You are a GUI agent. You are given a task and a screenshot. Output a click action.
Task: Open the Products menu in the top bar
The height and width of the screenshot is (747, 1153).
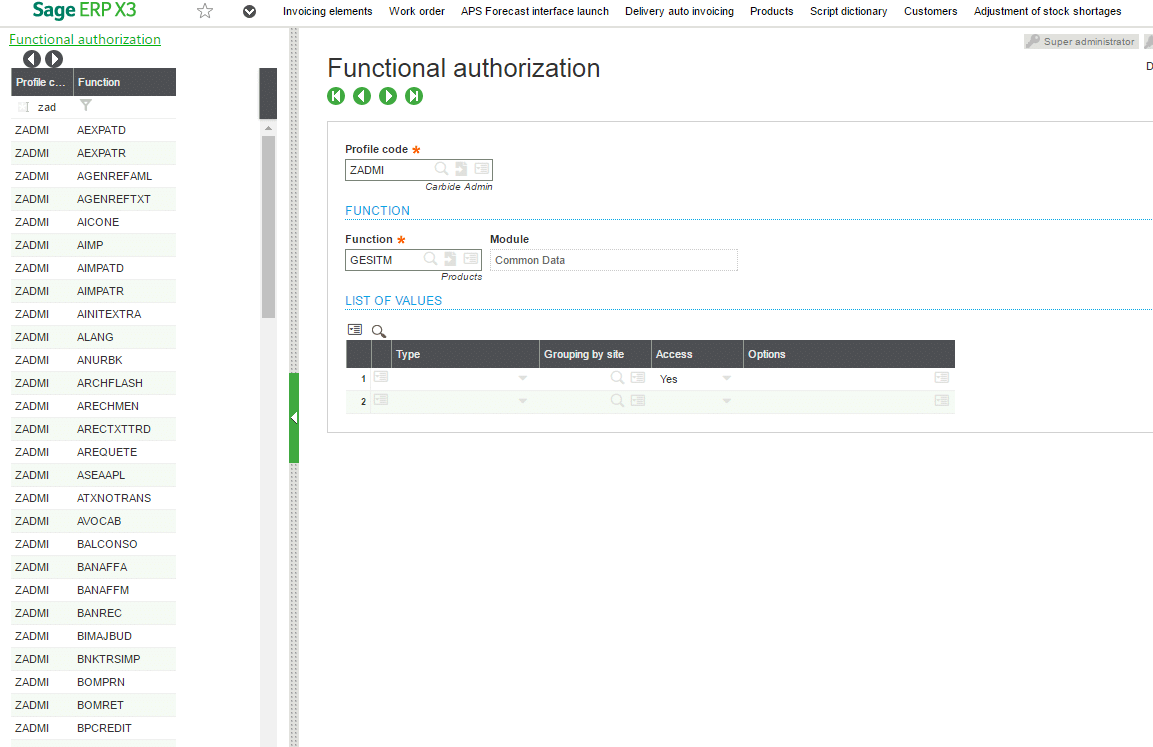[771, 11]
